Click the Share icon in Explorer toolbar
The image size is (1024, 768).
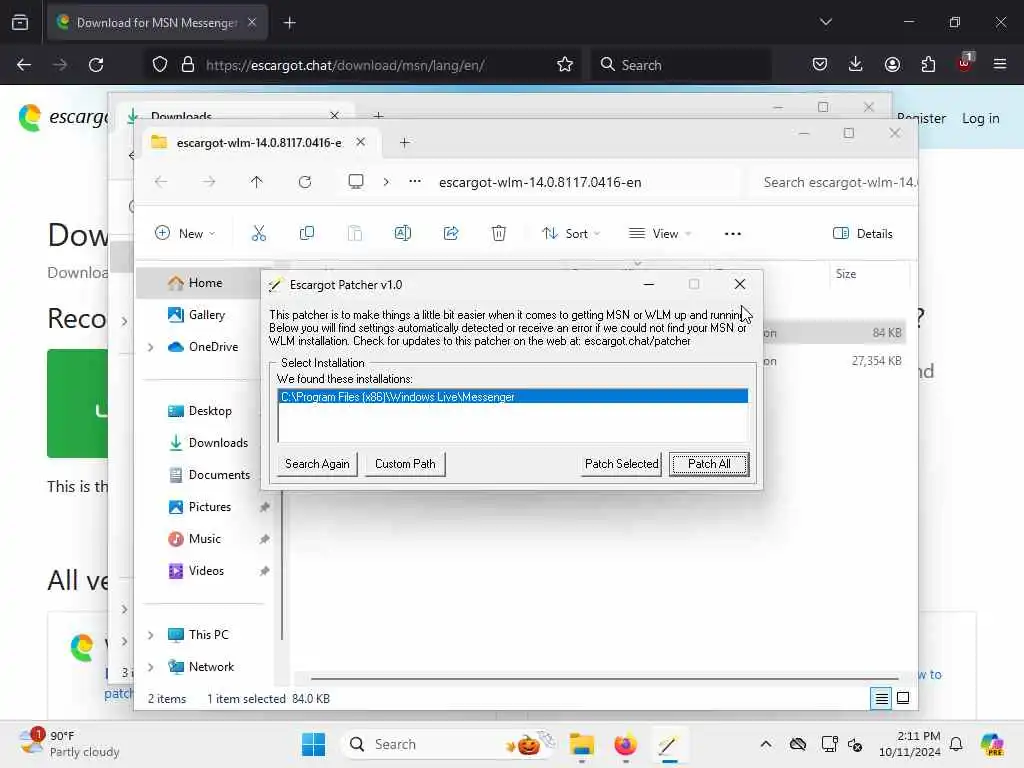(451, 233)
